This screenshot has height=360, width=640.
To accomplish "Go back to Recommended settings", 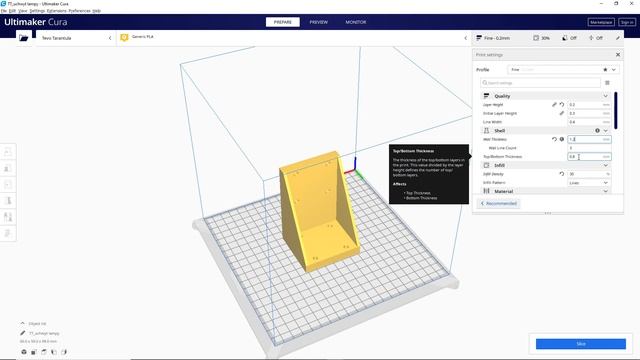I will click(x=498, y=203).
